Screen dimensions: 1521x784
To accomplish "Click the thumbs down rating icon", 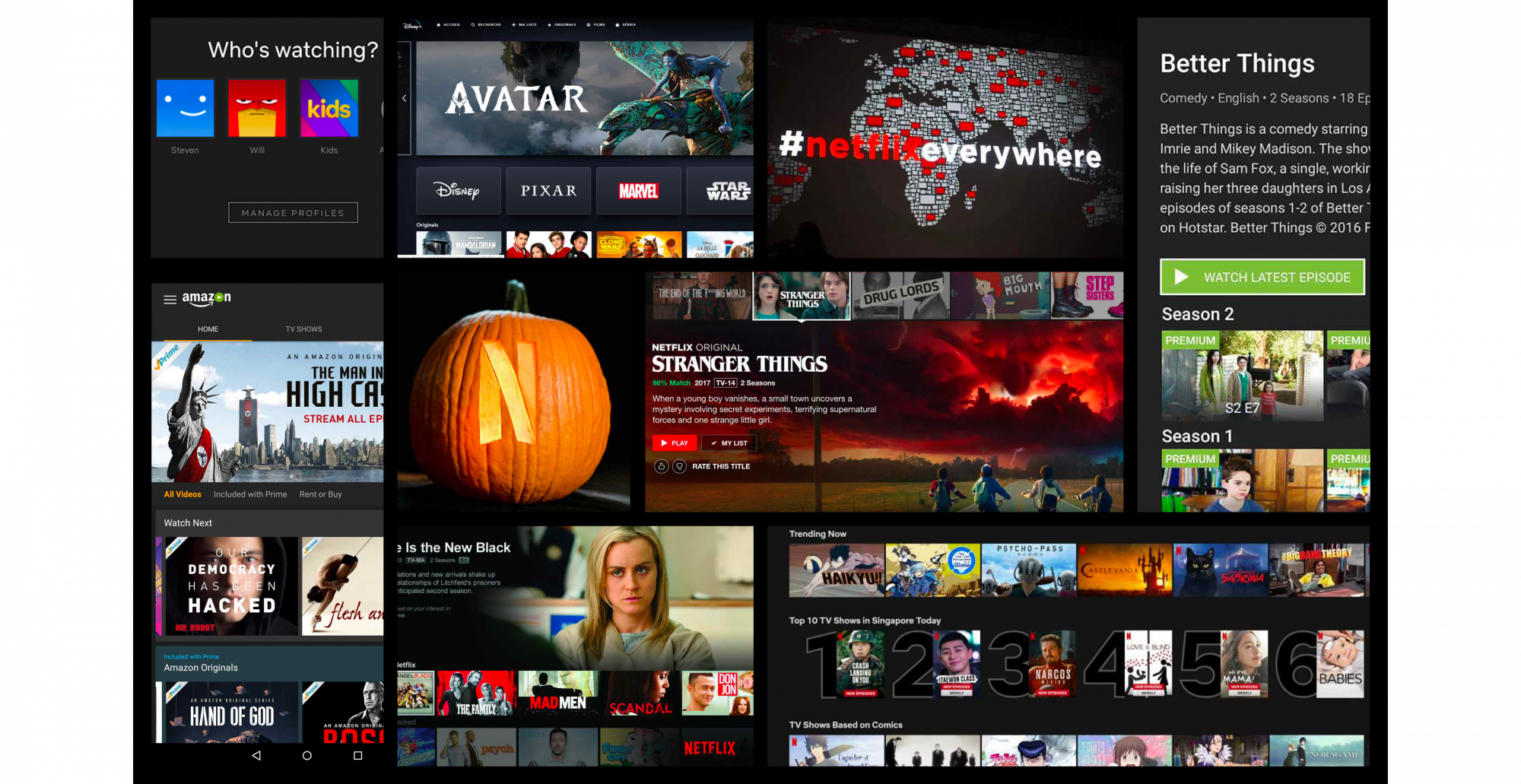I will point(680,466).
